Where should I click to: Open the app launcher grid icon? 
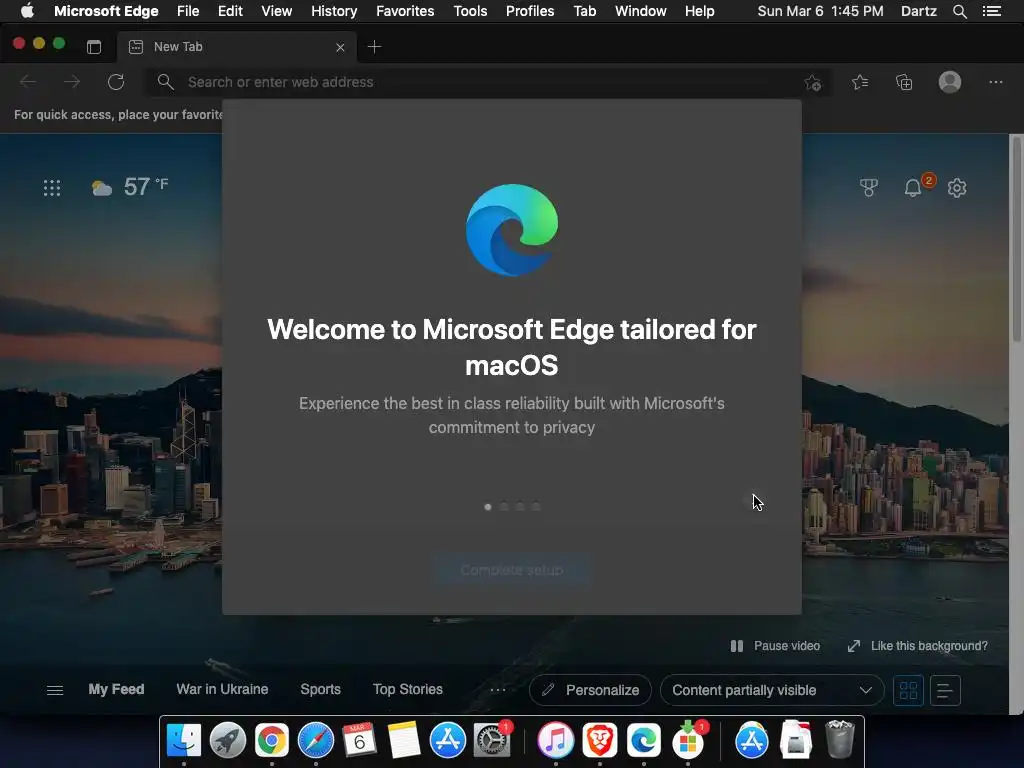52,188
